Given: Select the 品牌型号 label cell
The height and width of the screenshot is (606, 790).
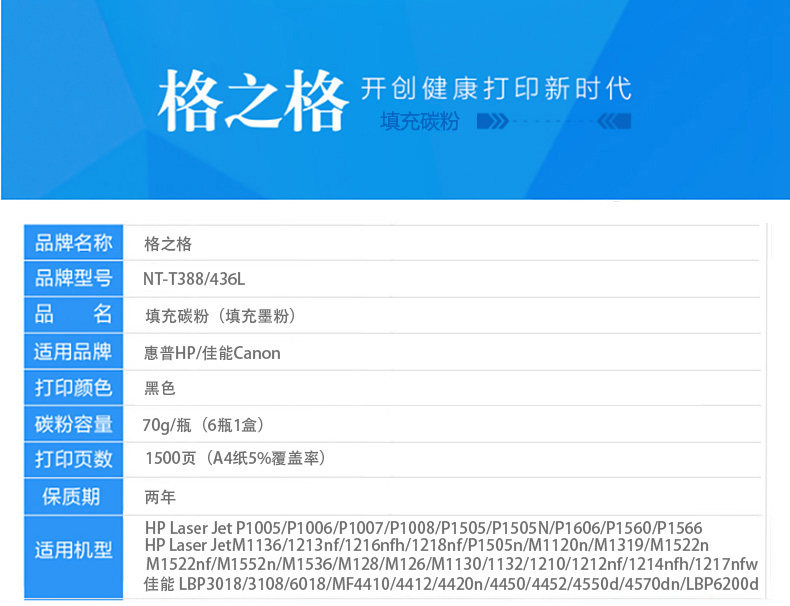Looking at the screenshot, I should [74, 279].
